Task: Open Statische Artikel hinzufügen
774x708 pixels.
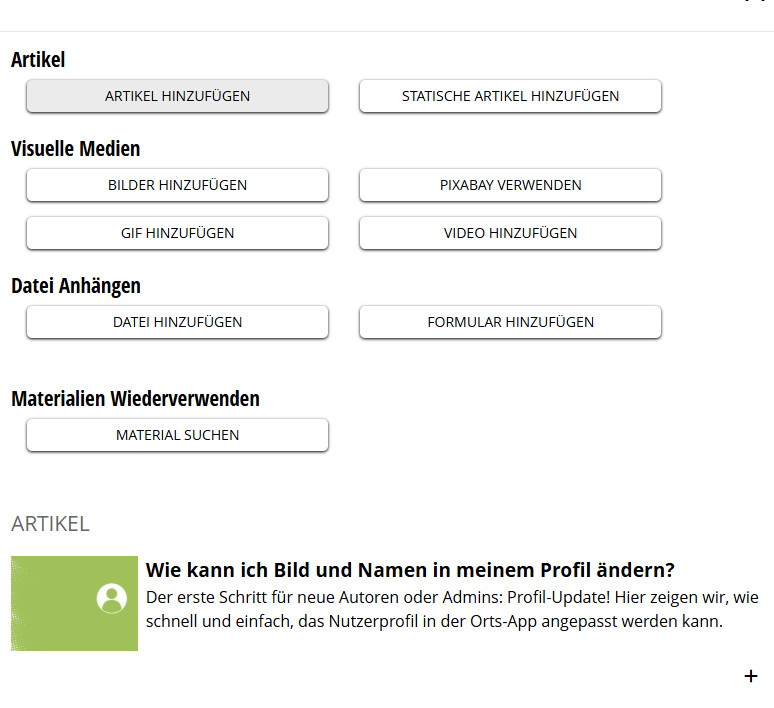Action: coord(510,96)
